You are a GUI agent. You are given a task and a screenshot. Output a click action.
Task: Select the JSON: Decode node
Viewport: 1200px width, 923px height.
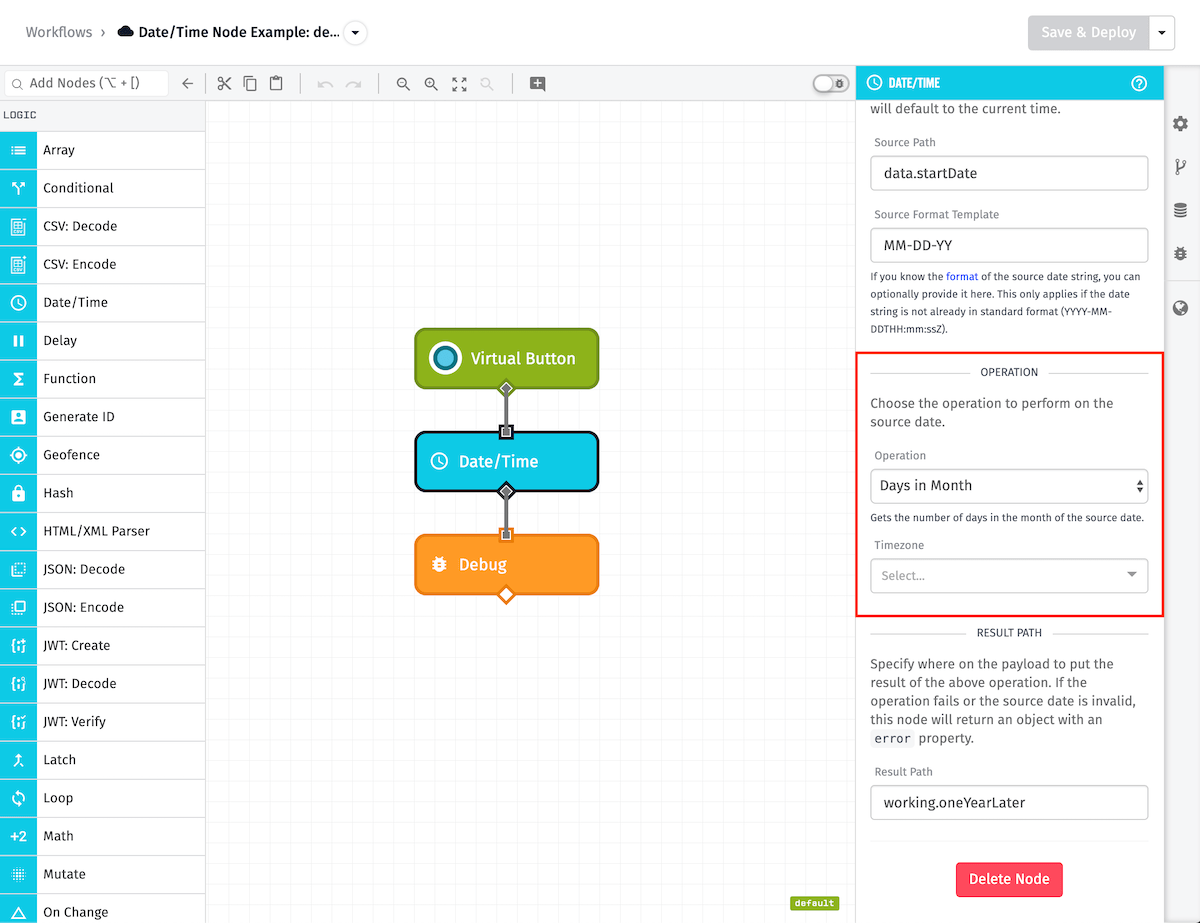coord(102,569)
